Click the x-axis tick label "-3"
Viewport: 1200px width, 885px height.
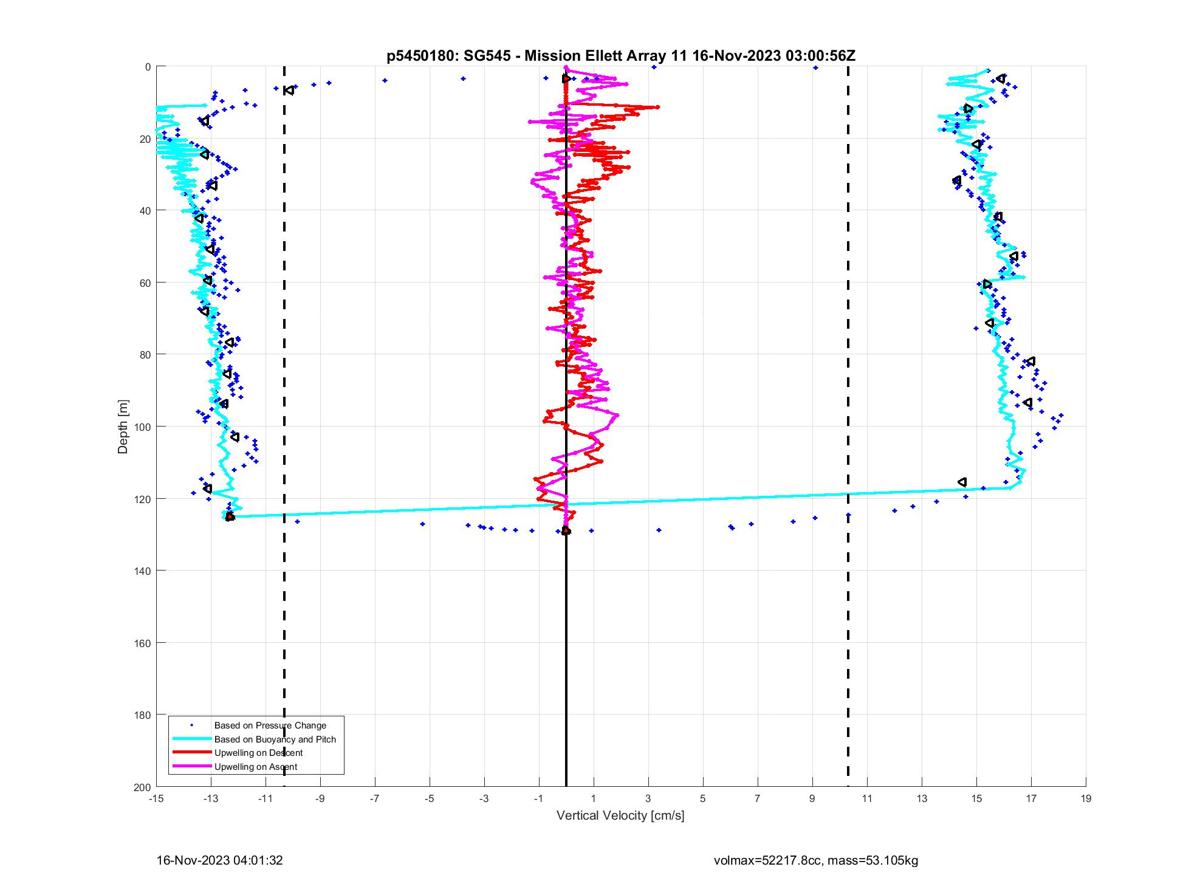click(484, 799)
